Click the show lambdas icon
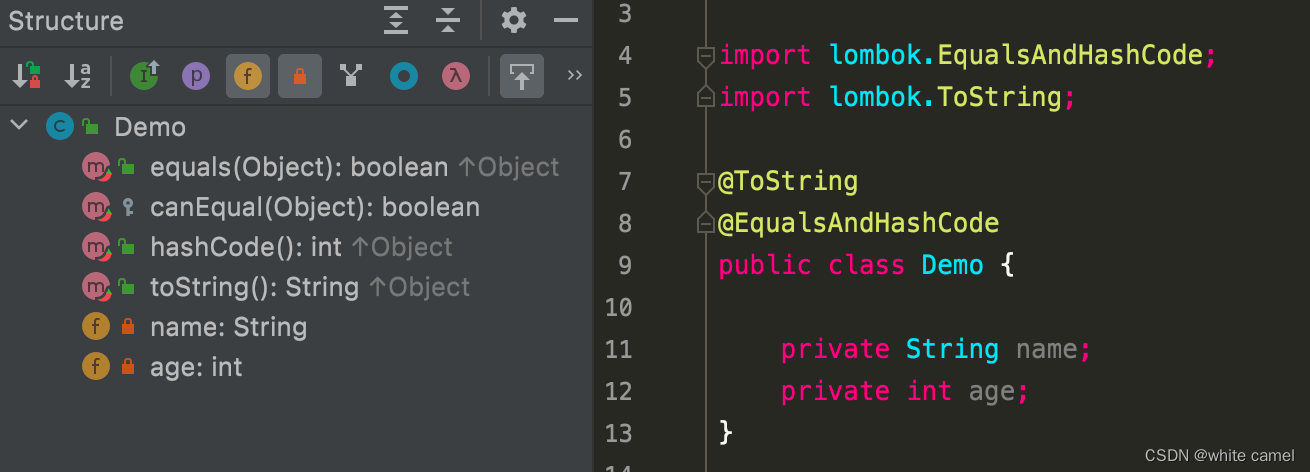The image size is (1310, 472). click(x=456, y=76)
